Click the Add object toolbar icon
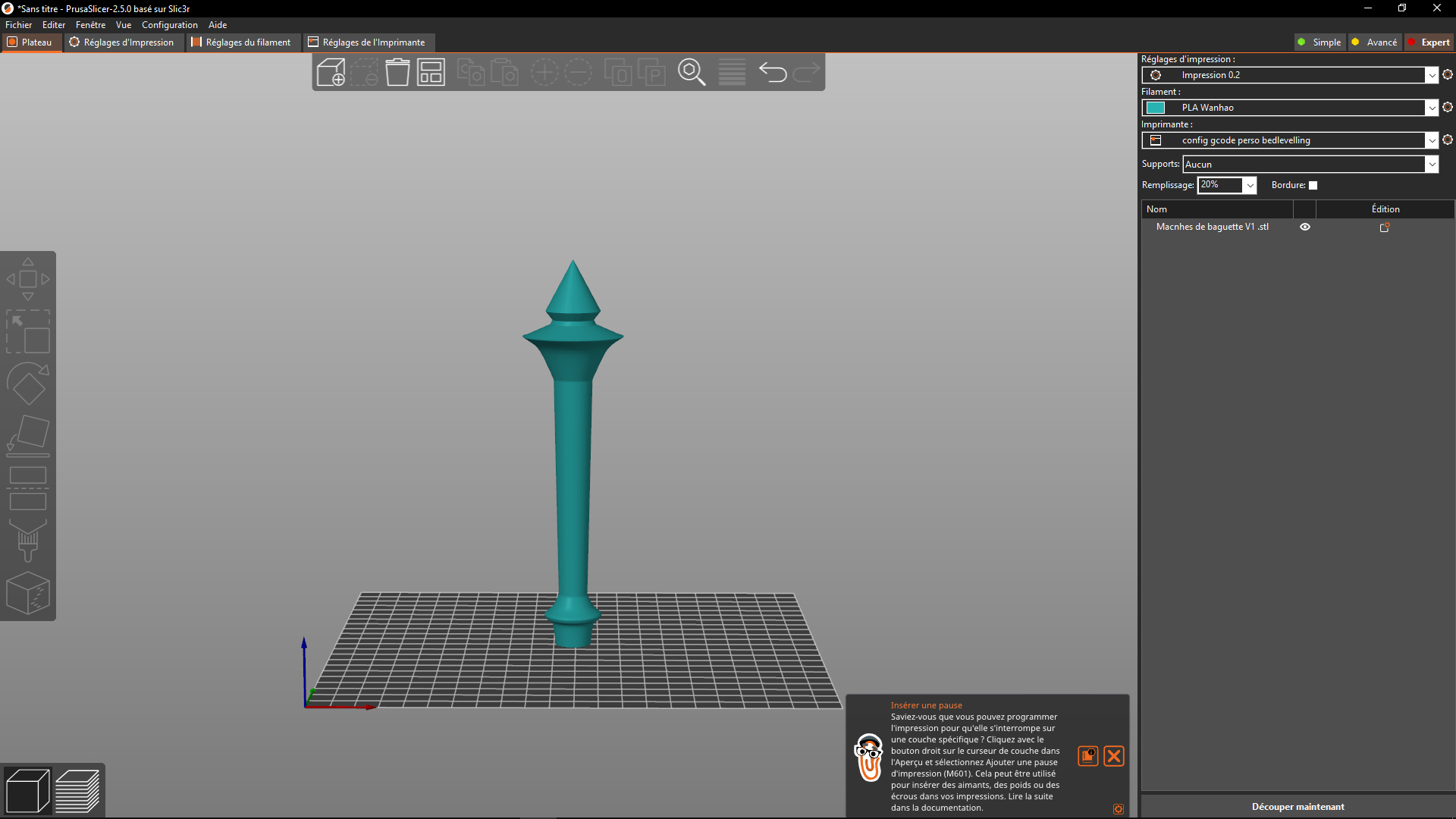 tap(331, 73)
